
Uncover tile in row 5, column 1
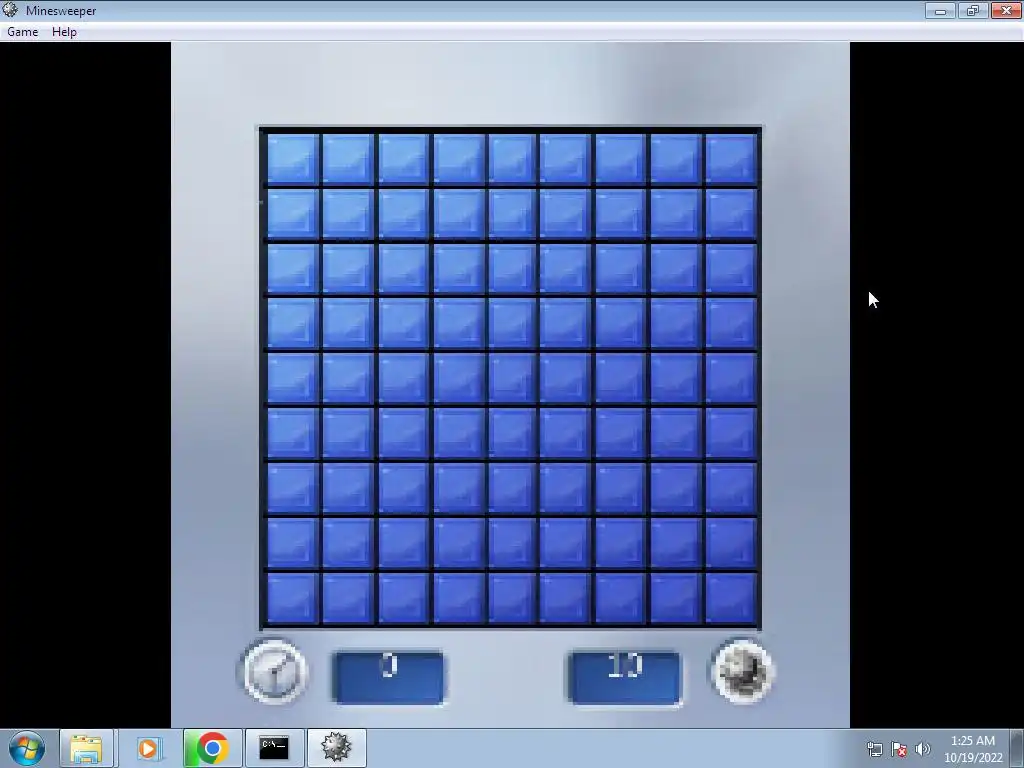point(293,378)
